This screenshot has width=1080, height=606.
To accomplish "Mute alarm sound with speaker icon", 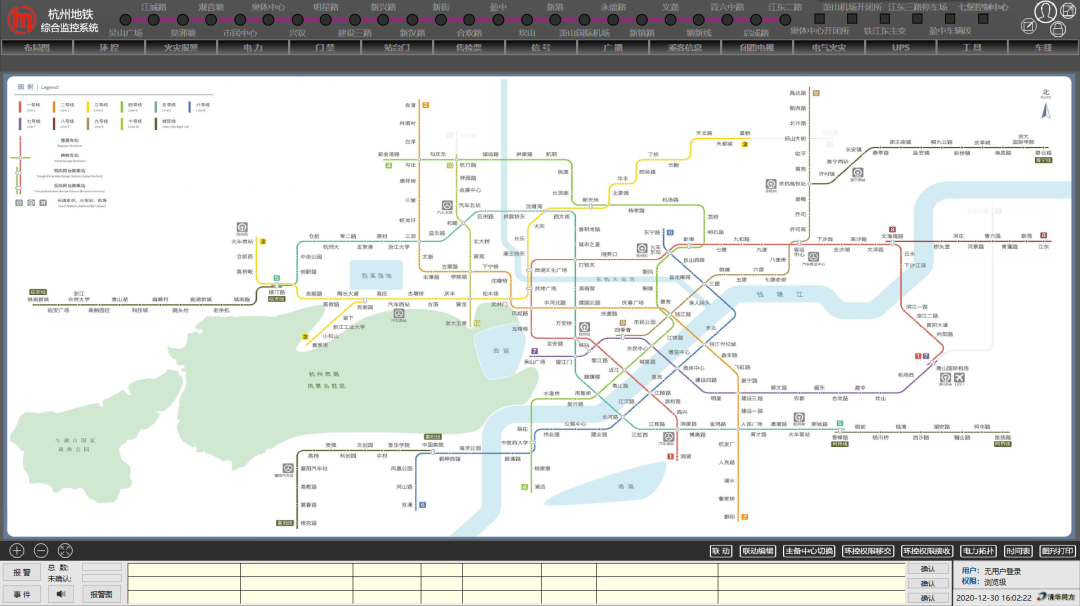I will (63, 594).
